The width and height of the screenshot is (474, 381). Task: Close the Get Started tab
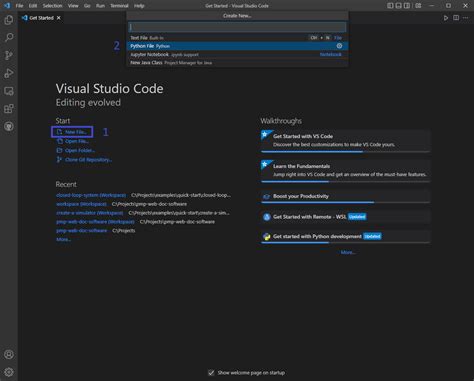[x=59, y=18]
